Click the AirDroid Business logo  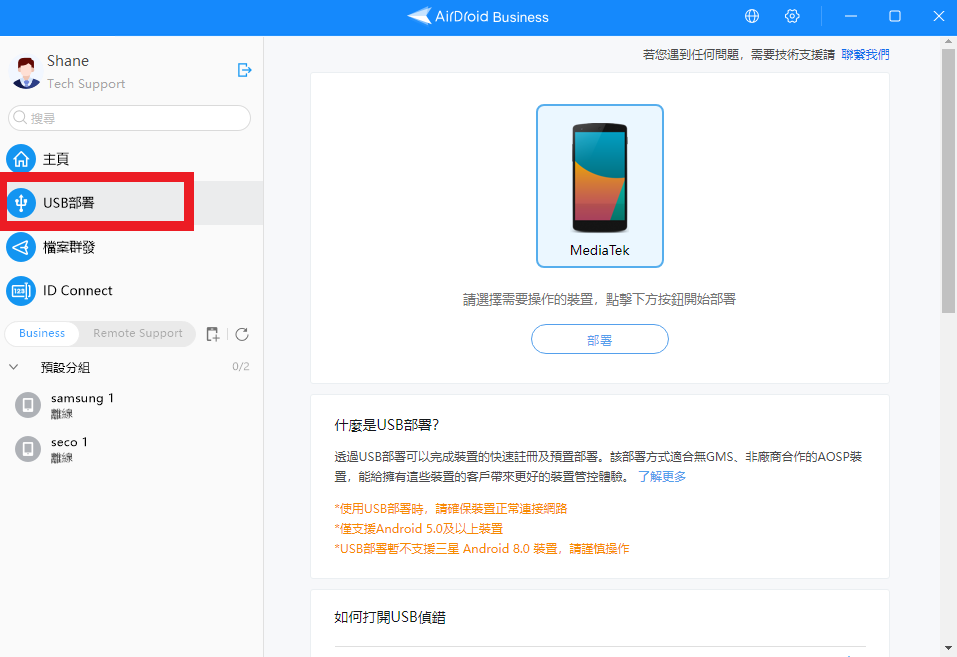[x=478, y=16]
